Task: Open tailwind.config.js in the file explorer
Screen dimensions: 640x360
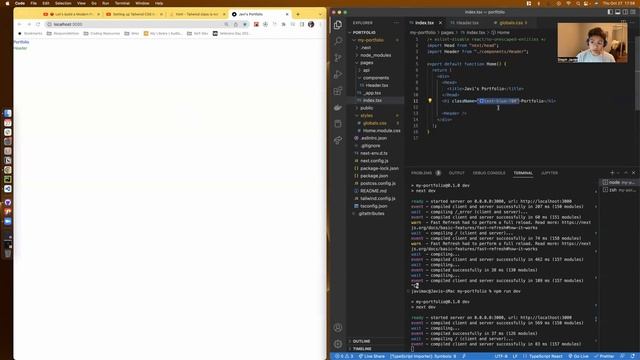Action: pos(377,198)
